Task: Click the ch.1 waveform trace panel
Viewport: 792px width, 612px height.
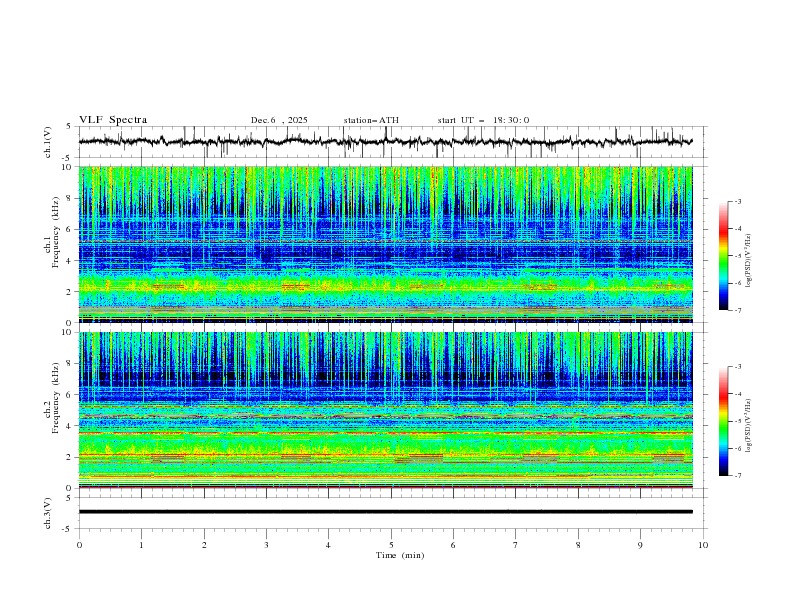Action: [x=392, y=142]
